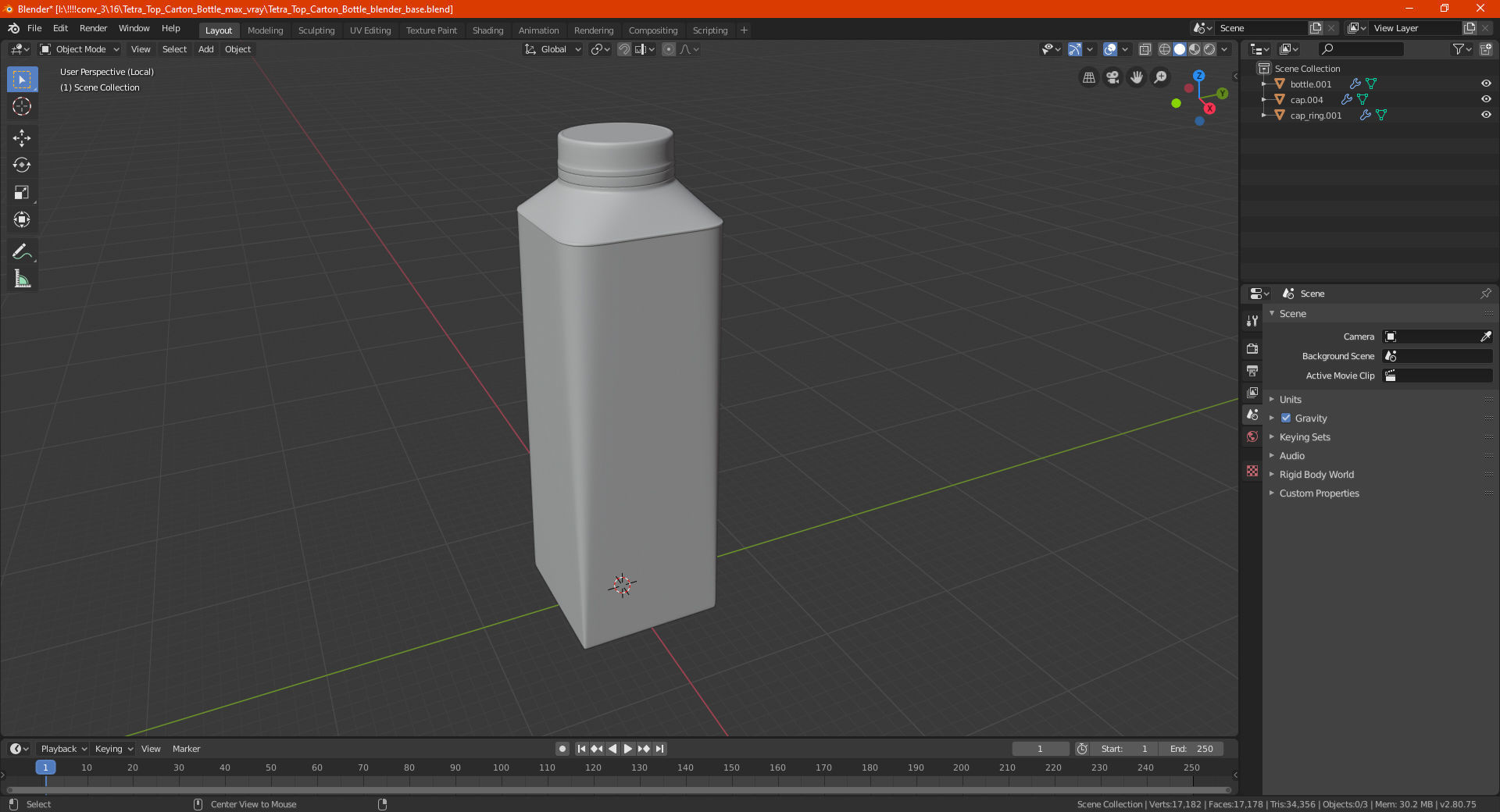Open pivot point dropdown
Viewport: 1500px width, 812px height.
tap(600, 49)
